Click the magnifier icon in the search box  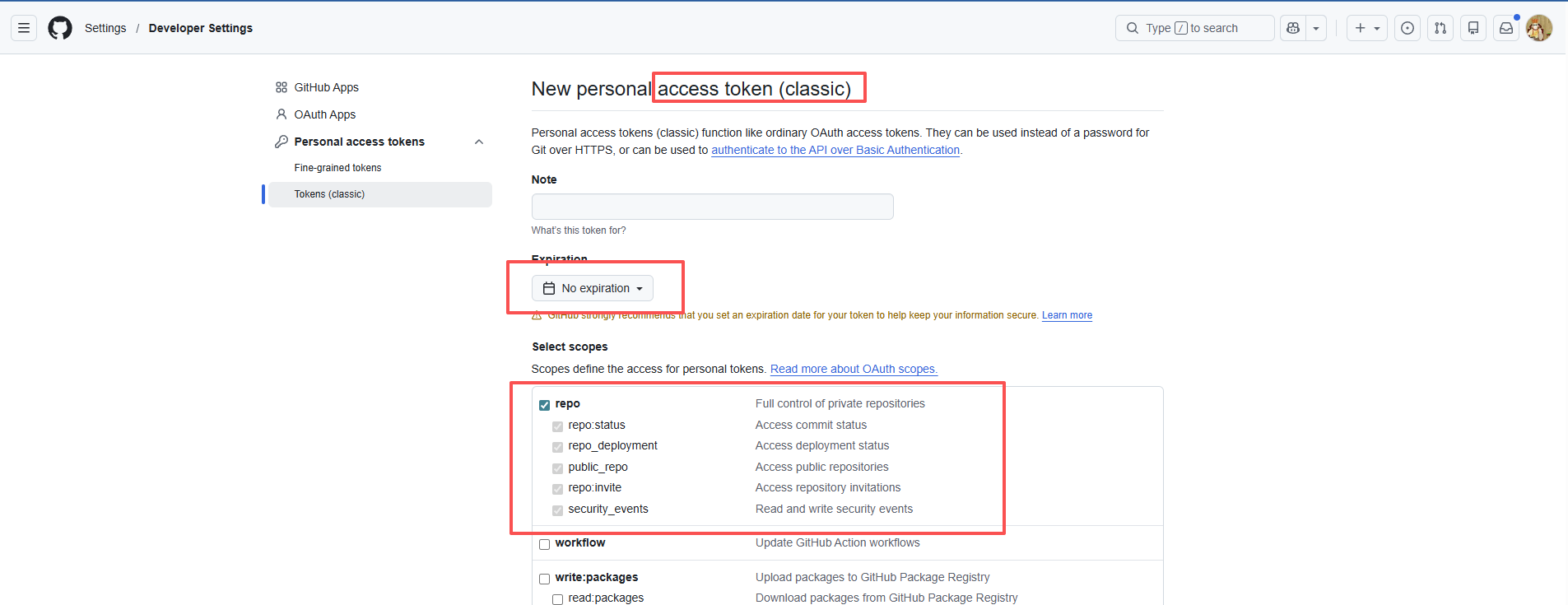click(1133, 28)
